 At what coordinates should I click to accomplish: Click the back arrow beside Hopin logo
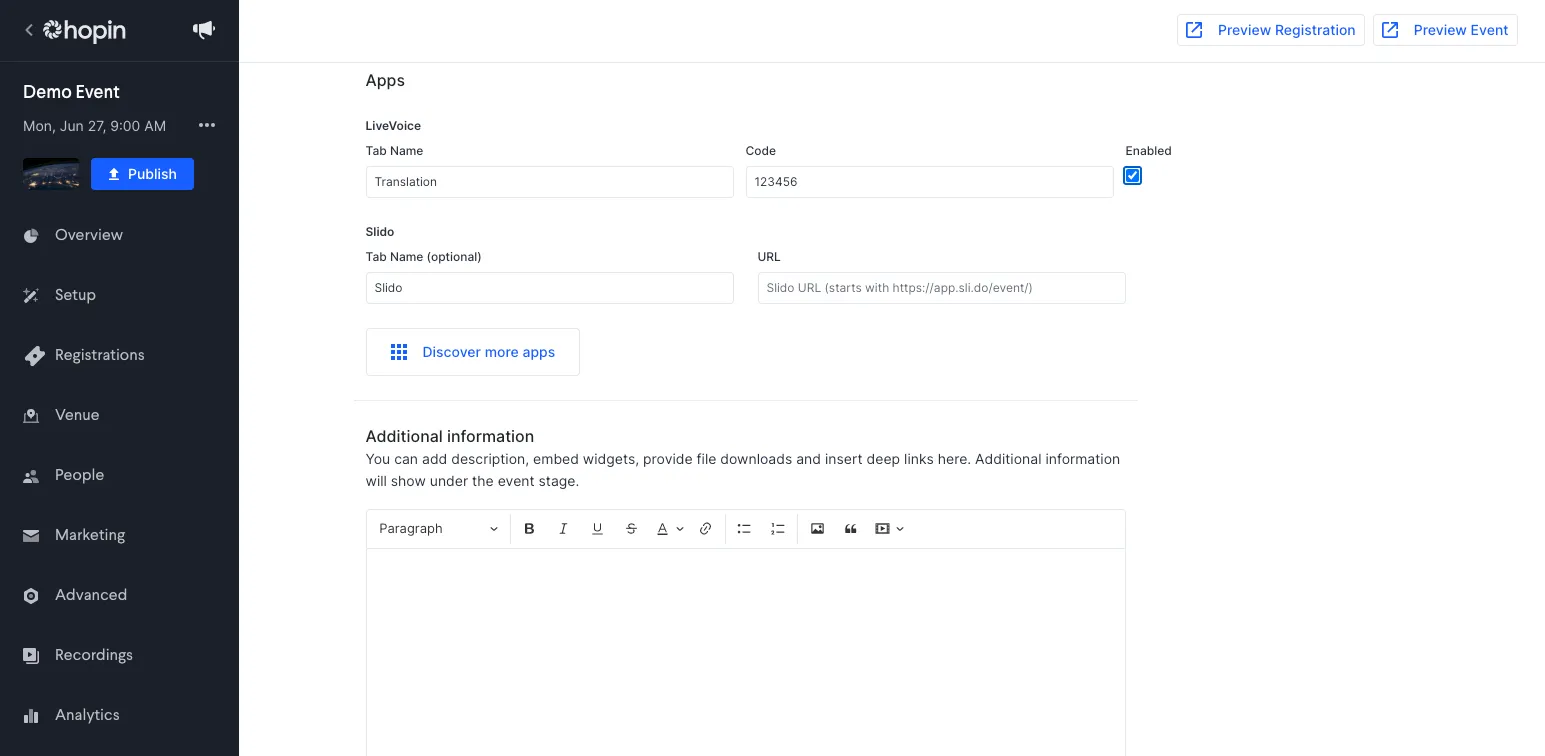(29, 30)
